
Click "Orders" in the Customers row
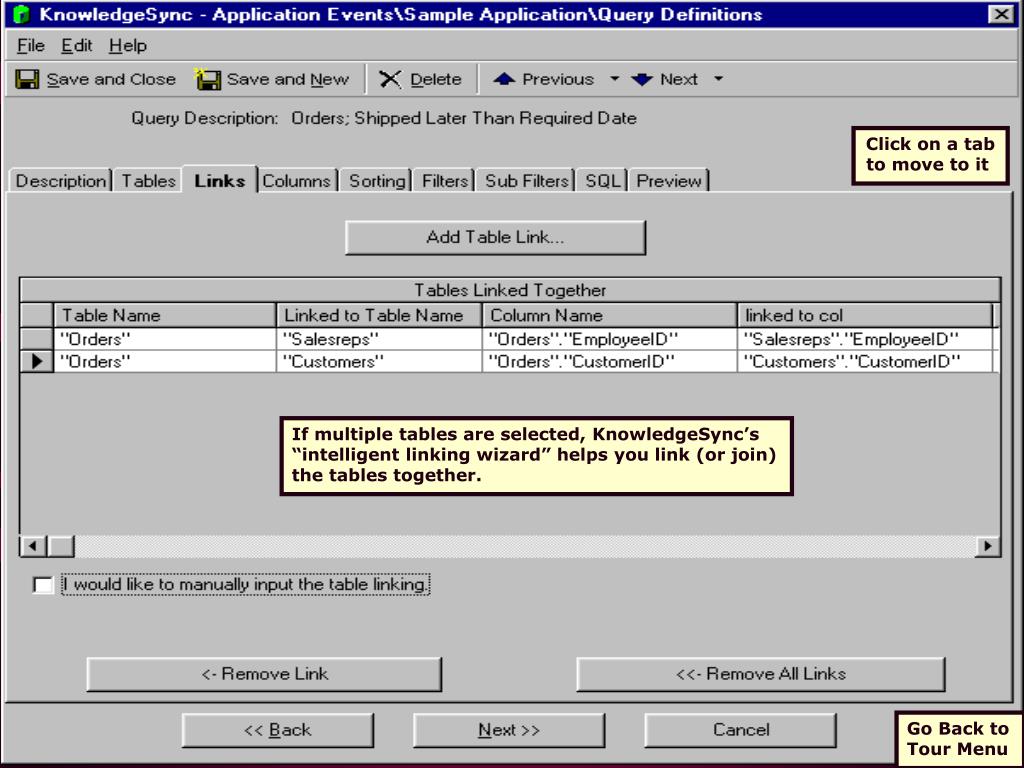(x=165, y=361)
